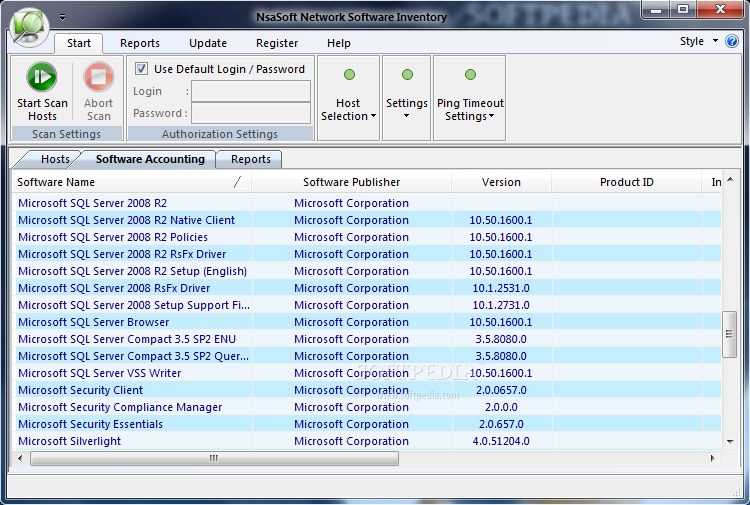The width and height of the screenshot is (750, 505).
Task: Click the quick access toolbar customize arrow
Action: pos(63,17)
